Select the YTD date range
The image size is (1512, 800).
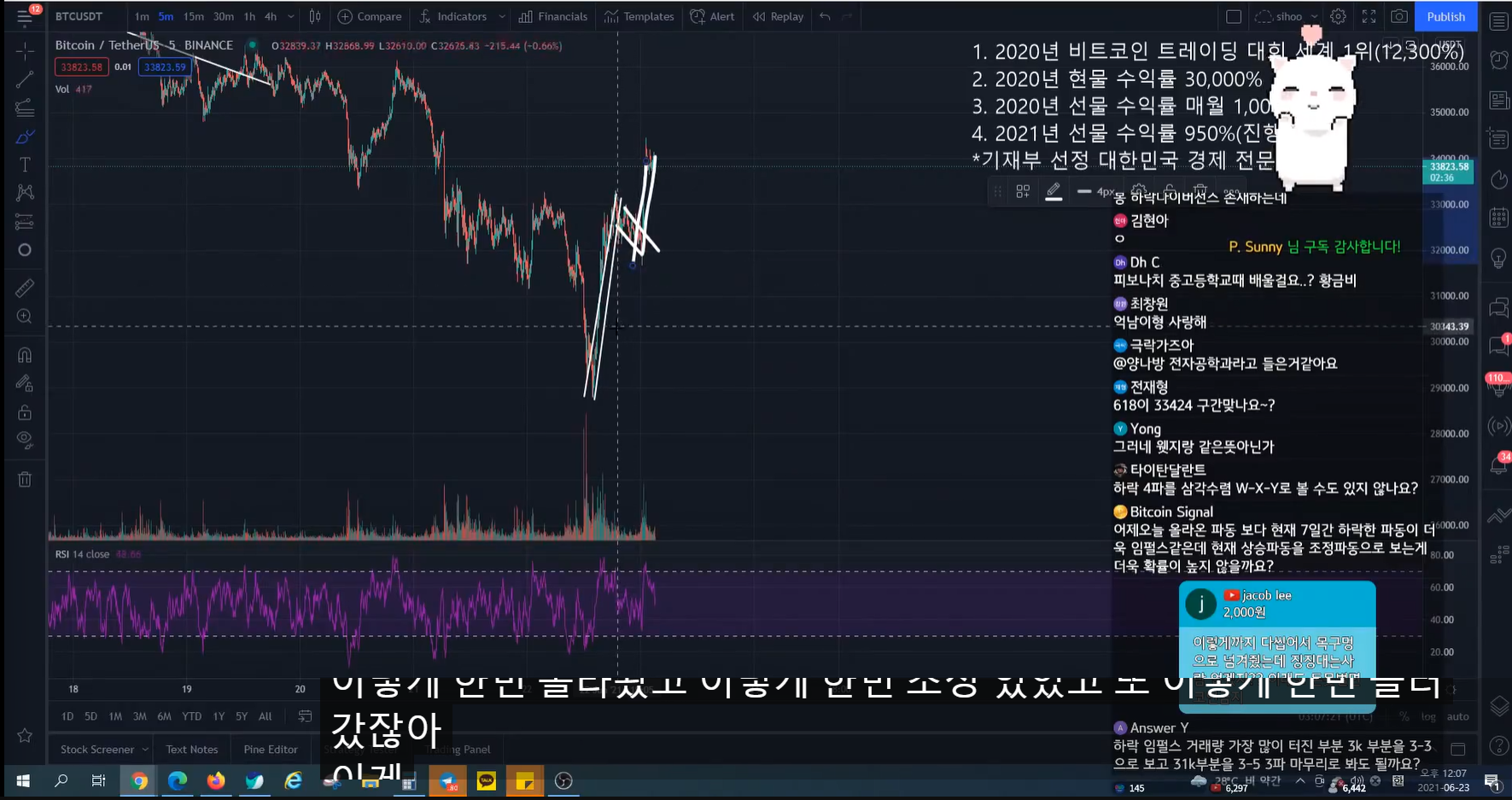click(192, 716)
